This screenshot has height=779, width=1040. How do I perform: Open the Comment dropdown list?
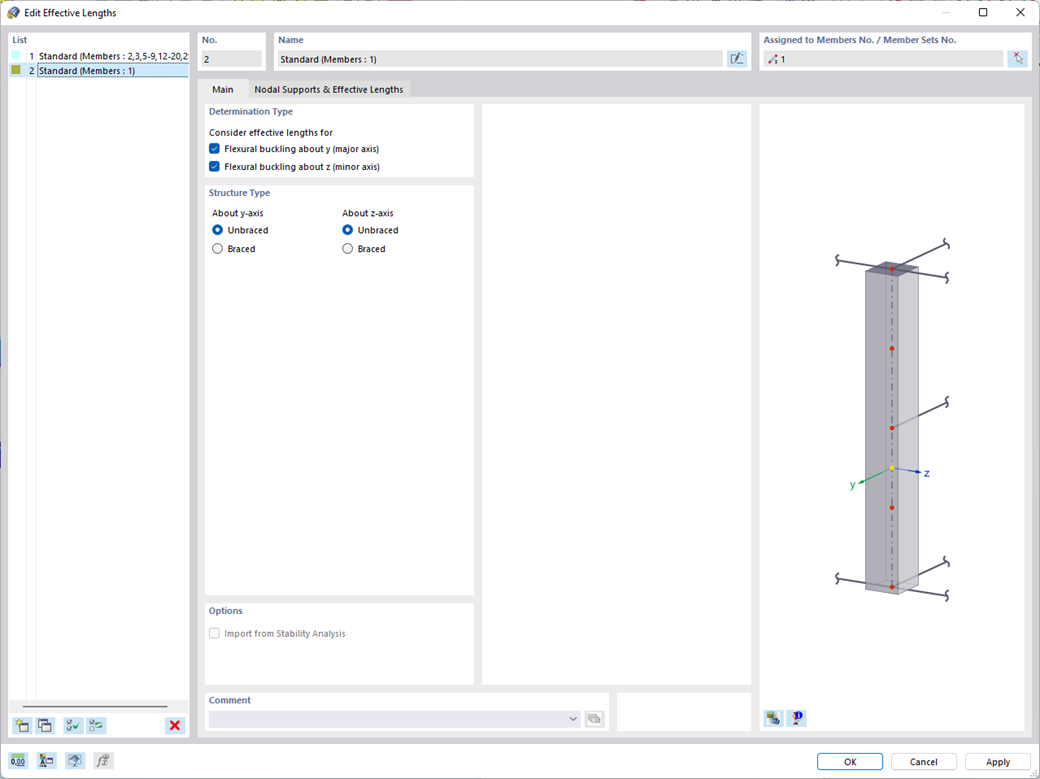pyautogui.click(x=573, y=718)
